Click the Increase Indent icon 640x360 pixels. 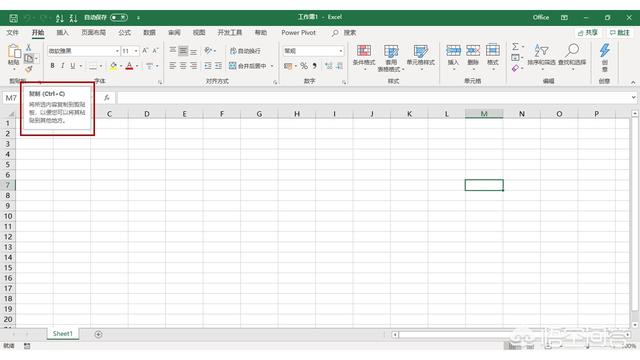218,66
